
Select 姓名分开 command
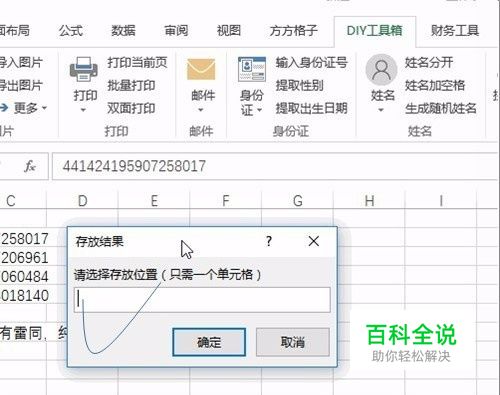tap(429, 62)
